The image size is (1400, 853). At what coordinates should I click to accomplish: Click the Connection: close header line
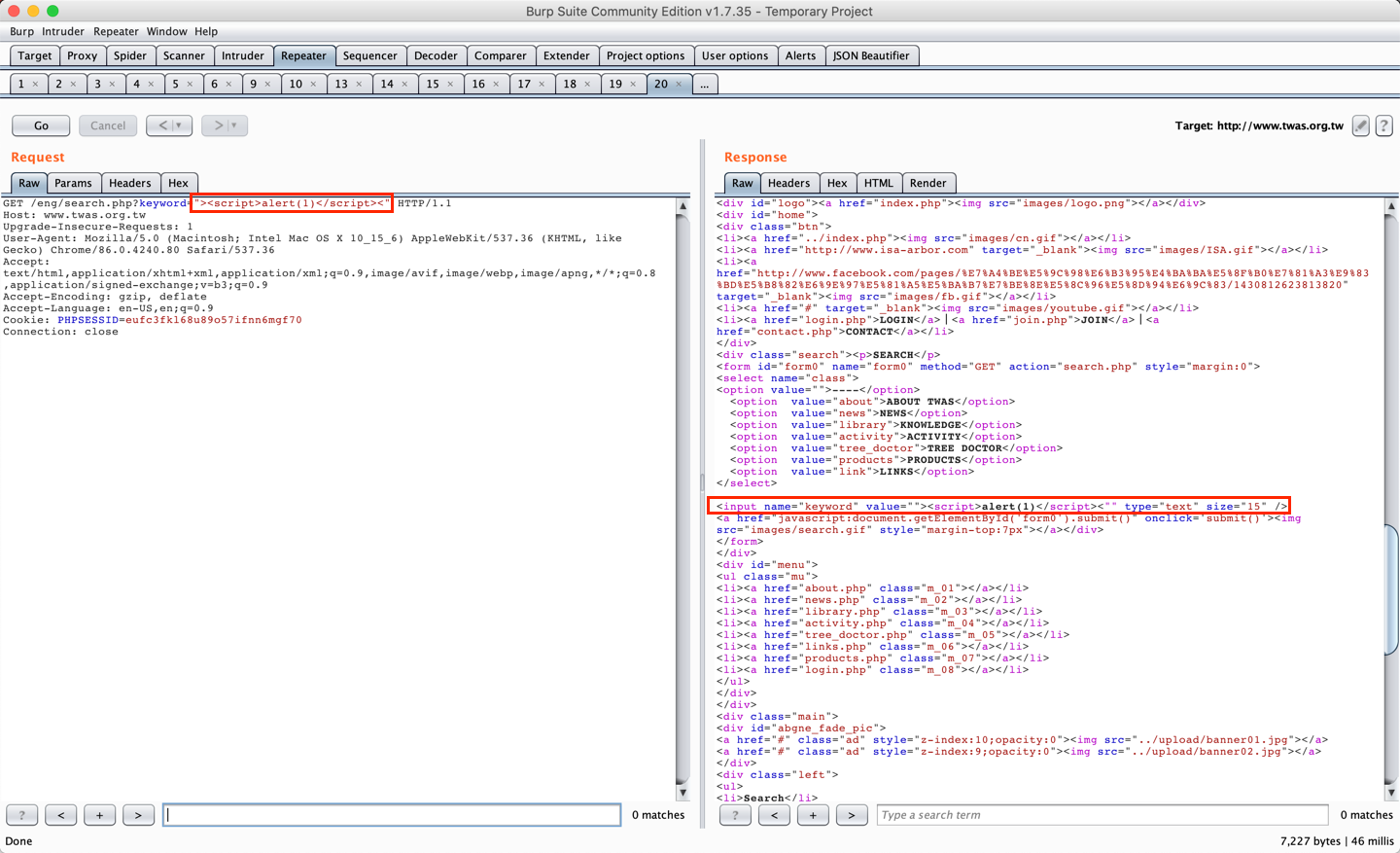(60, 332)
